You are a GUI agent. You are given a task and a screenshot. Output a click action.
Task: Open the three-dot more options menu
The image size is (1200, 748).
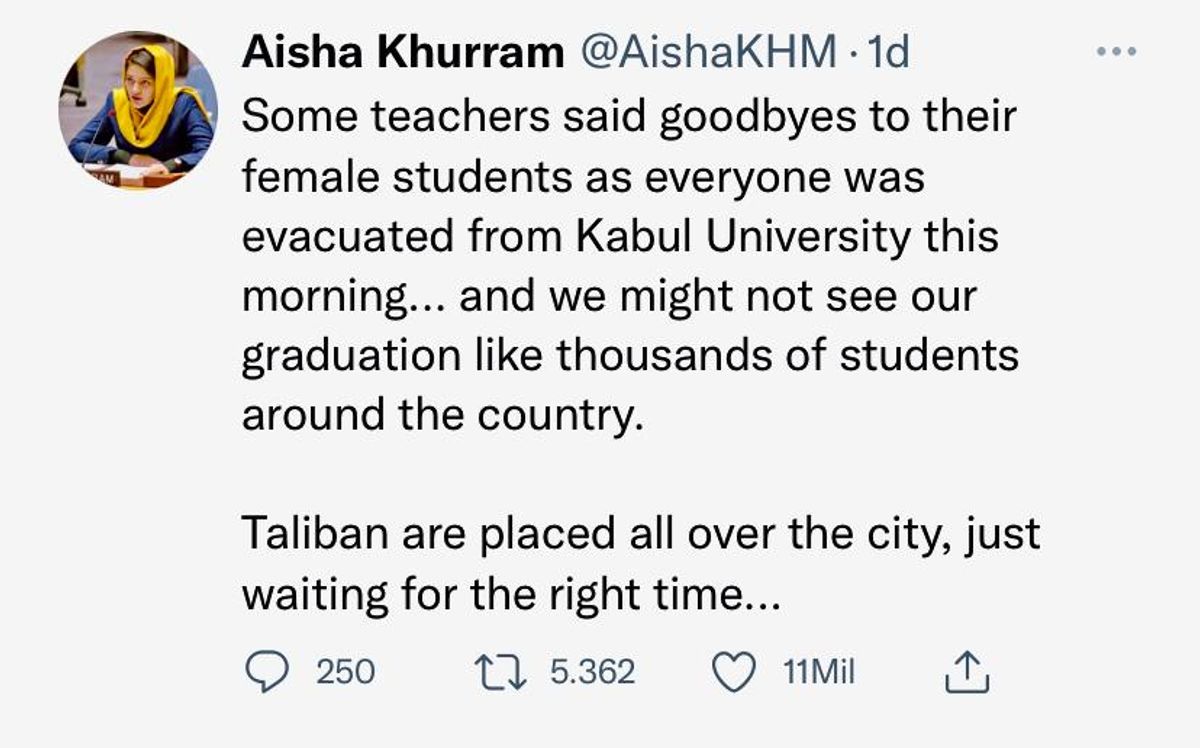coord(1117,52)
